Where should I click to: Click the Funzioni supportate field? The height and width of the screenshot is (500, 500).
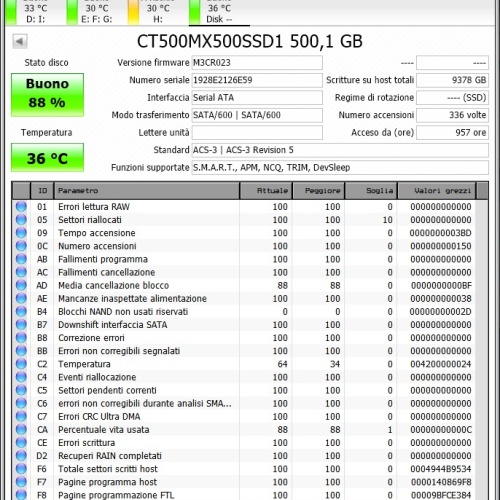[x=340, y=167]
